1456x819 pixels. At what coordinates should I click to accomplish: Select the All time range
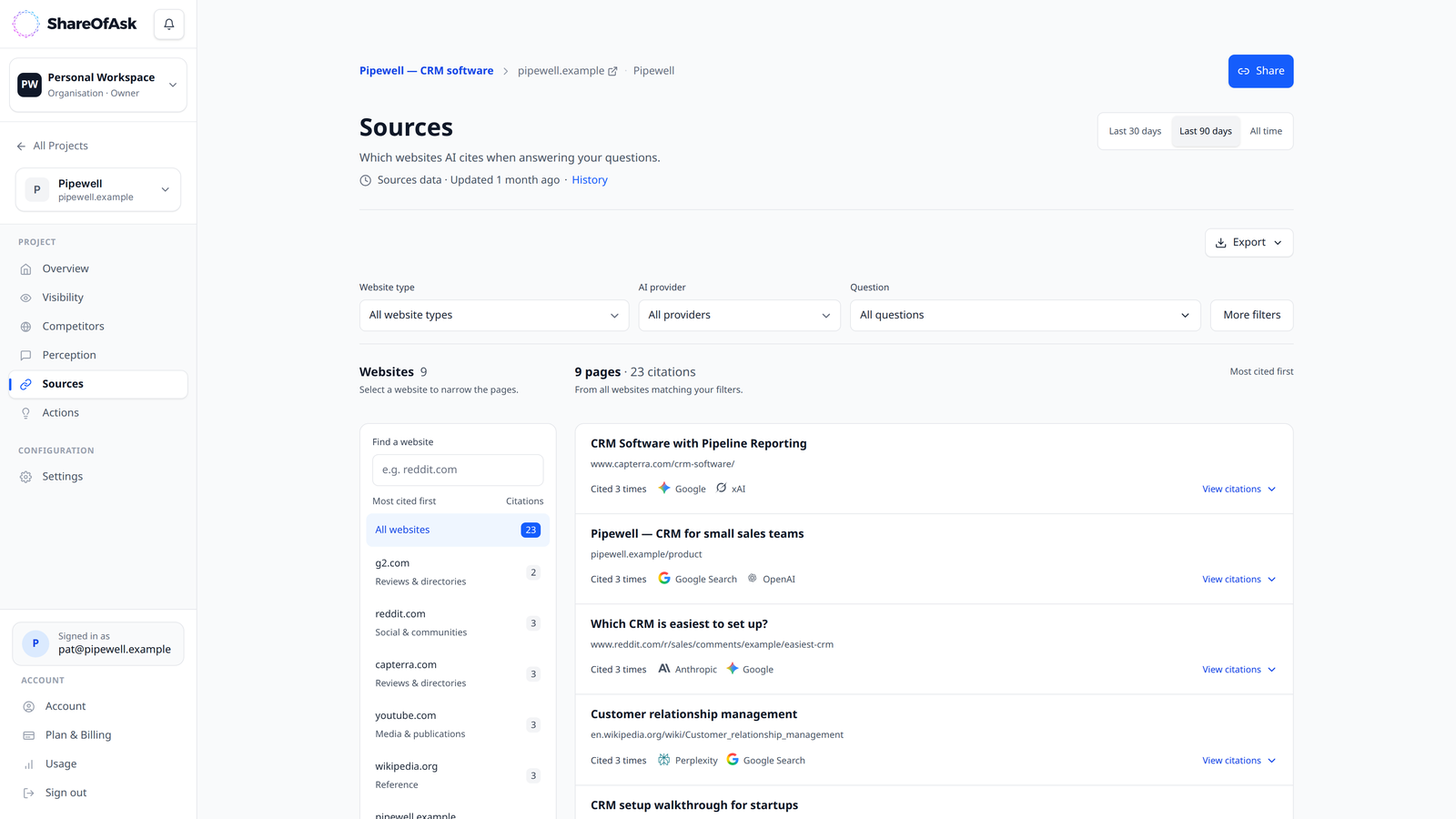coord(1266,131)
